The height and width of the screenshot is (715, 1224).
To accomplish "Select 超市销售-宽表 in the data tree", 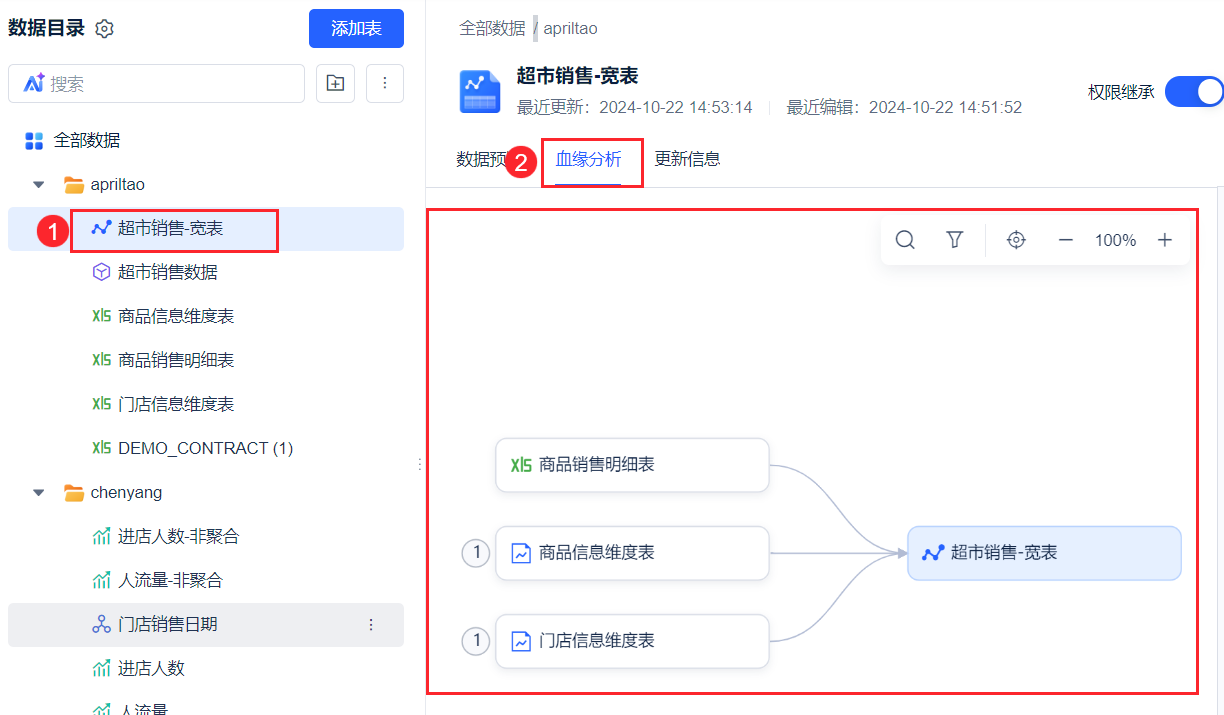I will tap(206, 229).
